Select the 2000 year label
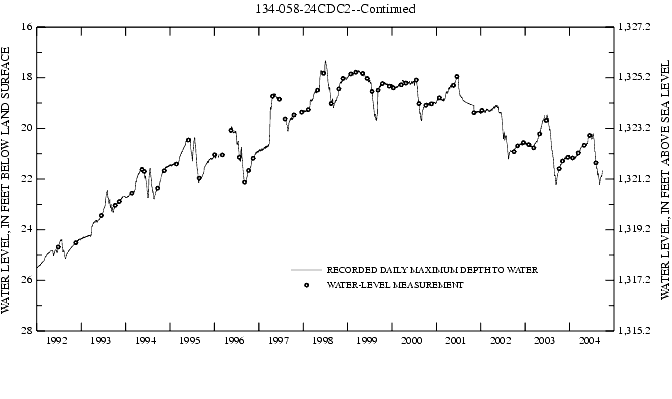Viewport: 672px width, 399px height. pyautogui.click(x=411, y=341)
